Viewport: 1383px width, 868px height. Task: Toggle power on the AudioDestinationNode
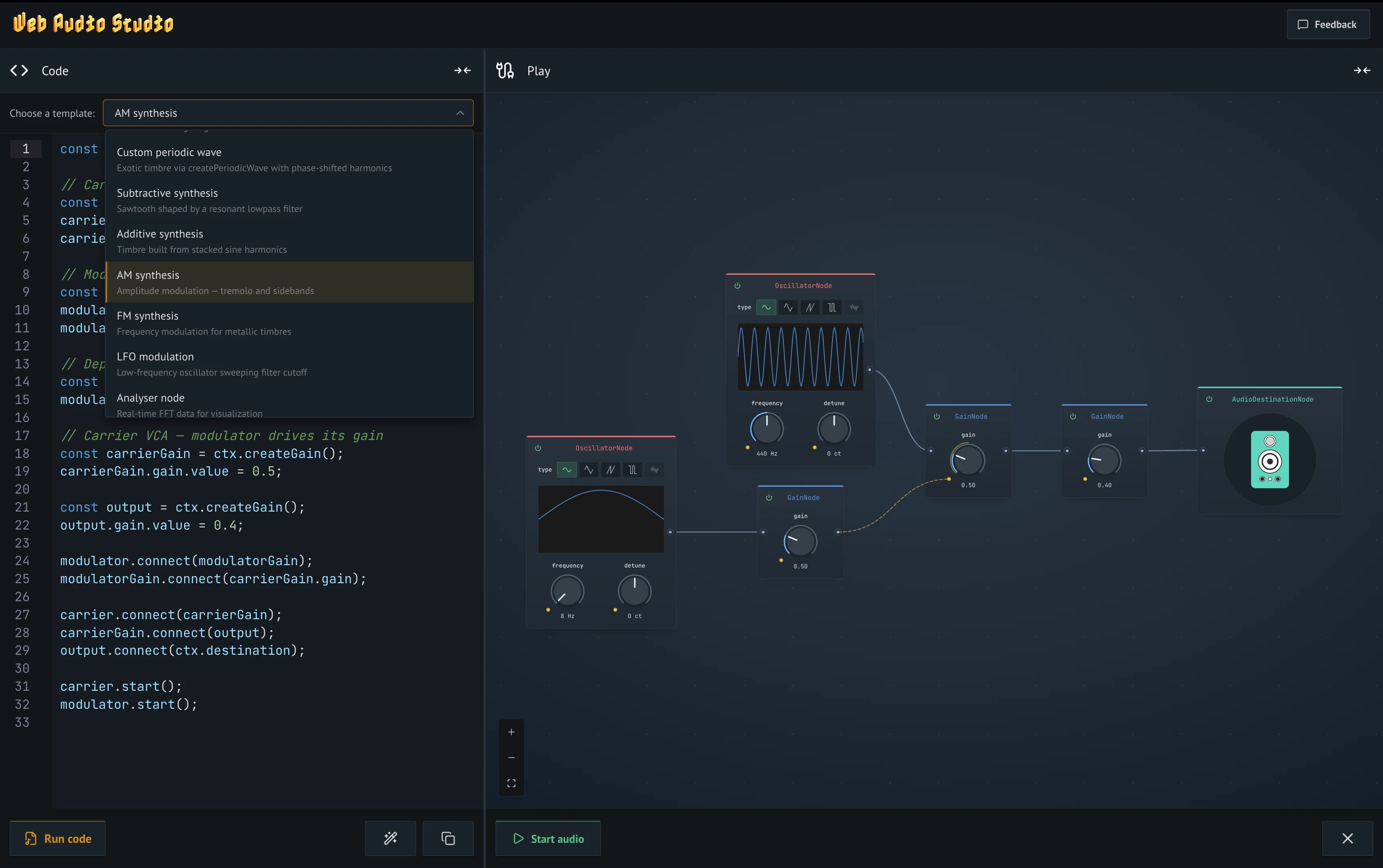(1209, 399)
